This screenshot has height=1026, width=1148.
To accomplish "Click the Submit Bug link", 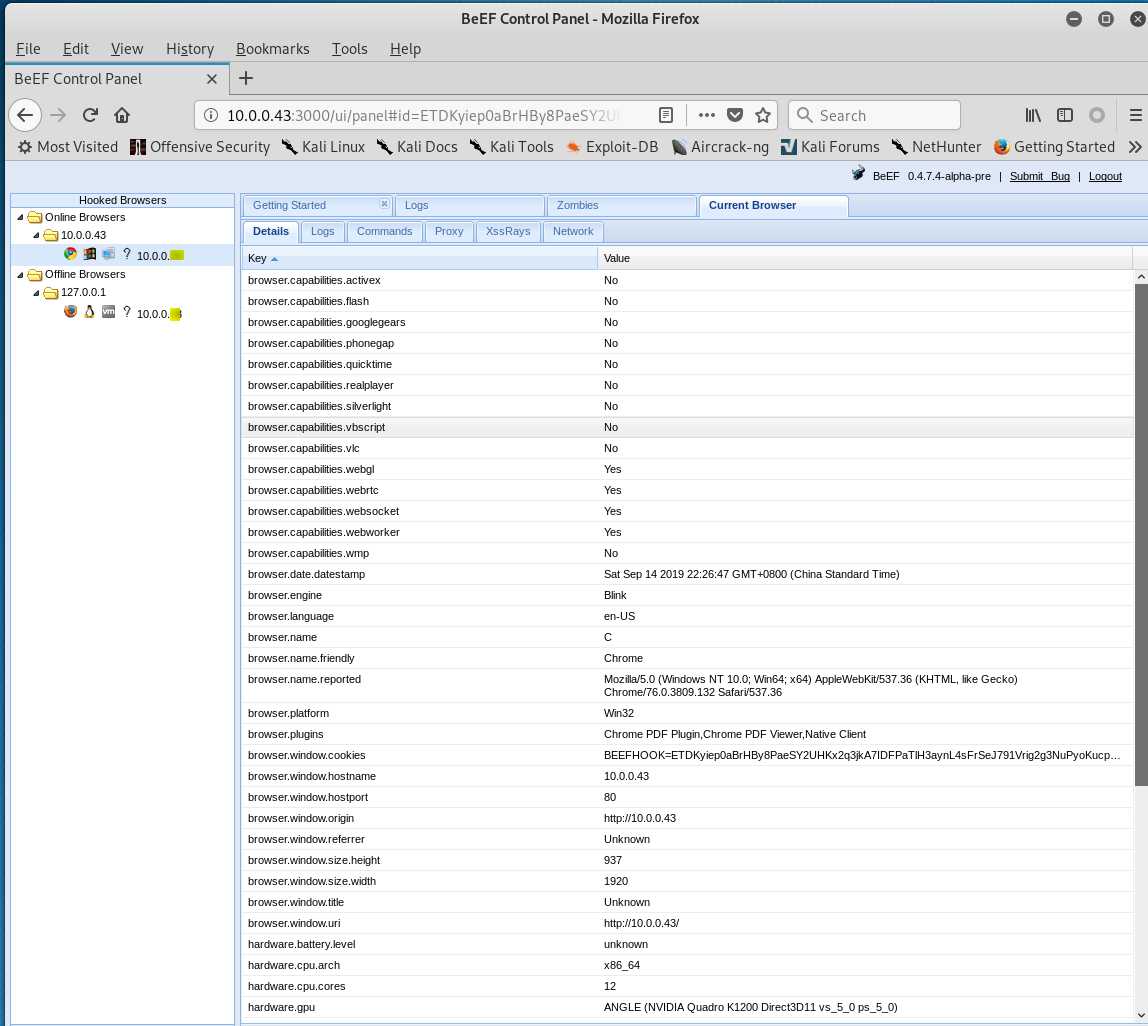I will pos(1040,176).
